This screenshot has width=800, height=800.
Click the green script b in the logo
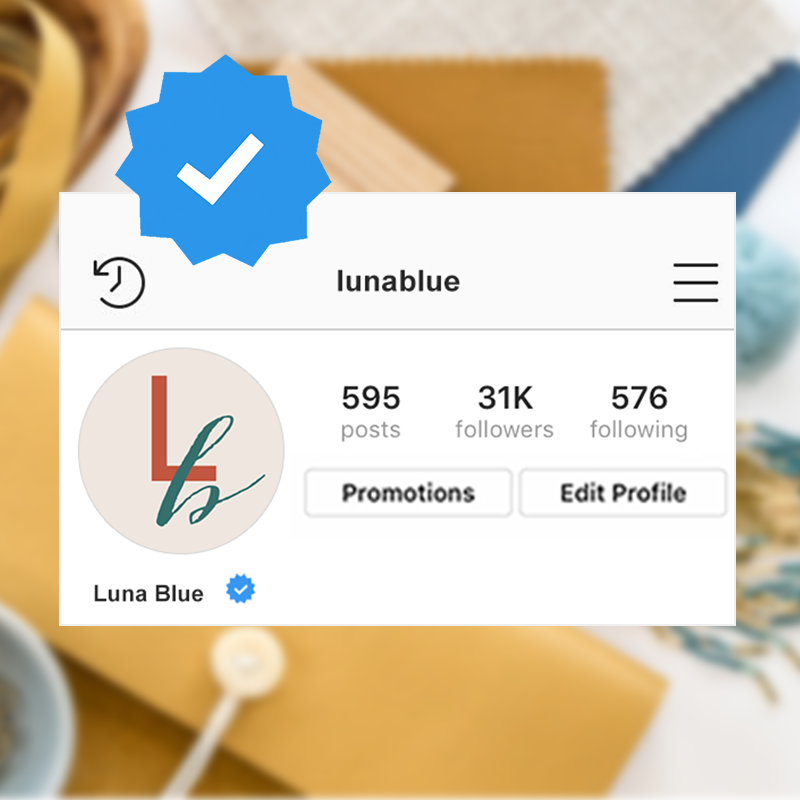click(x=204, y=472)
